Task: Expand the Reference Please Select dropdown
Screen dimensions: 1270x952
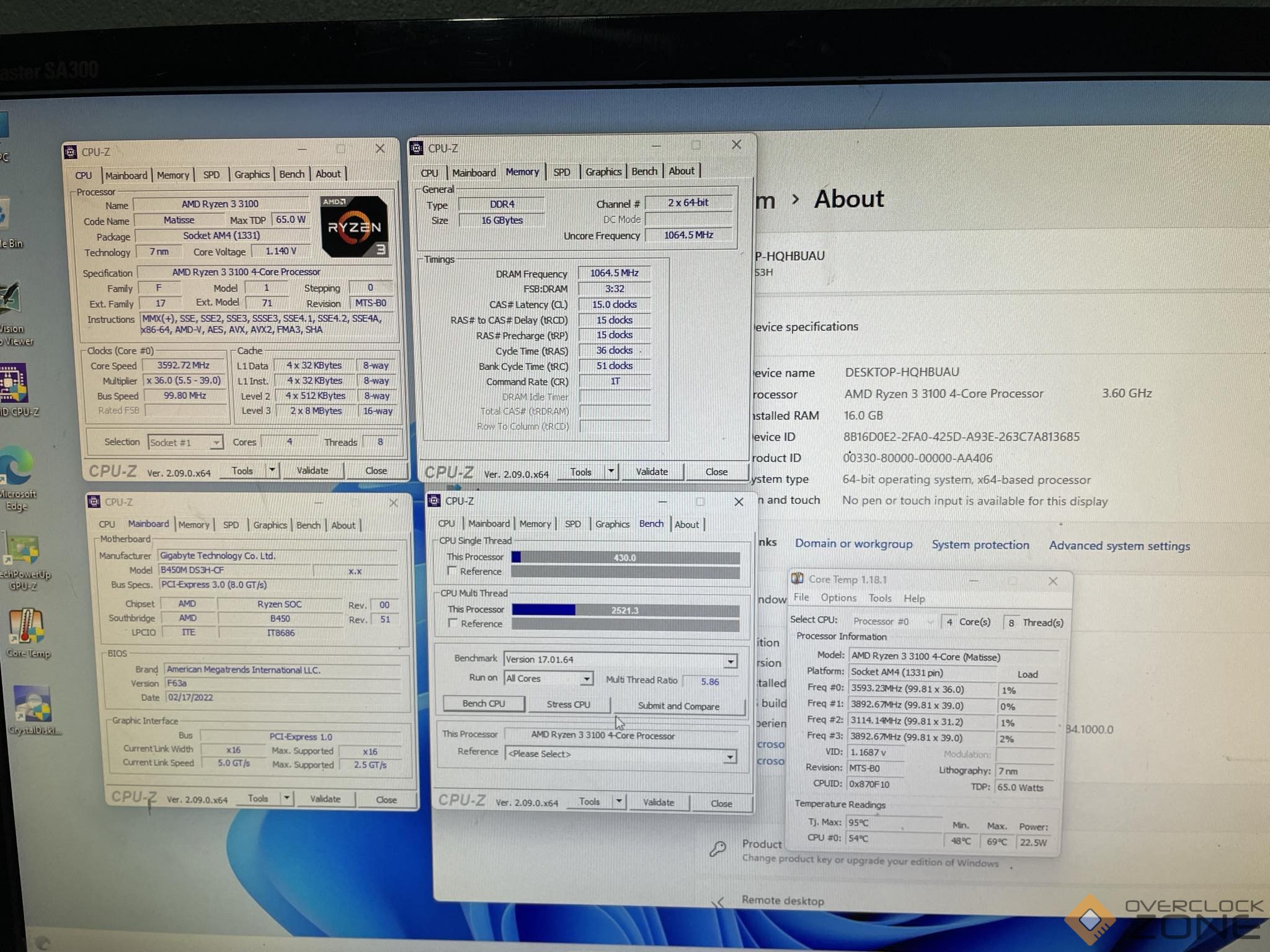Action: pos(730,757)
